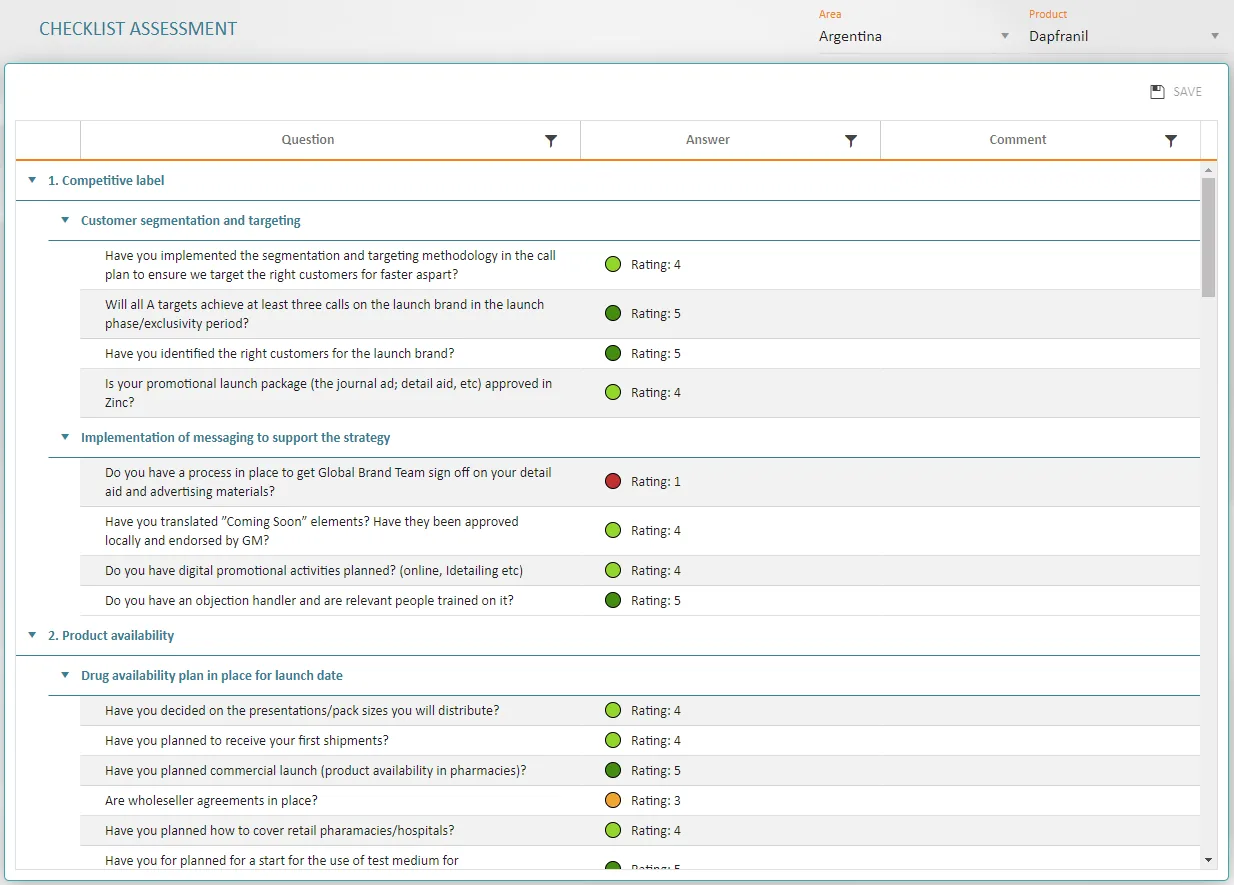Click scrollbar down arrow
The height and width of the screenshot is (885, 1234).
coord(1209,859)
